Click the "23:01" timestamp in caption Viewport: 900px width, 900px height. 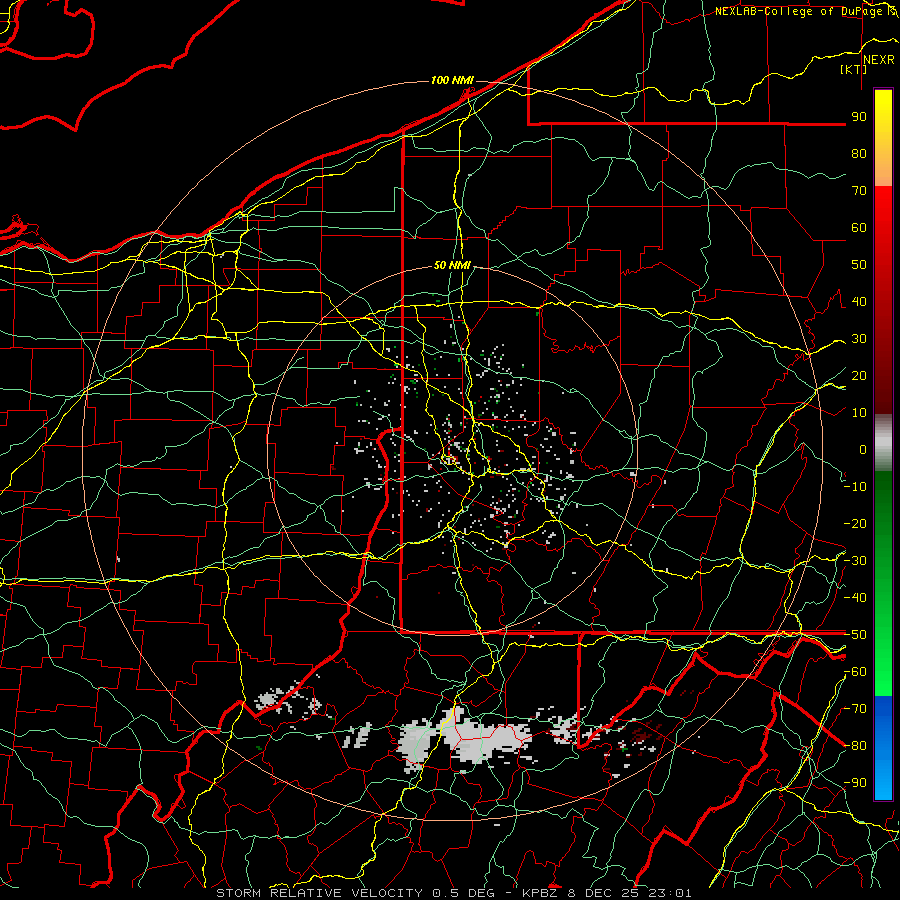[670, 893]
